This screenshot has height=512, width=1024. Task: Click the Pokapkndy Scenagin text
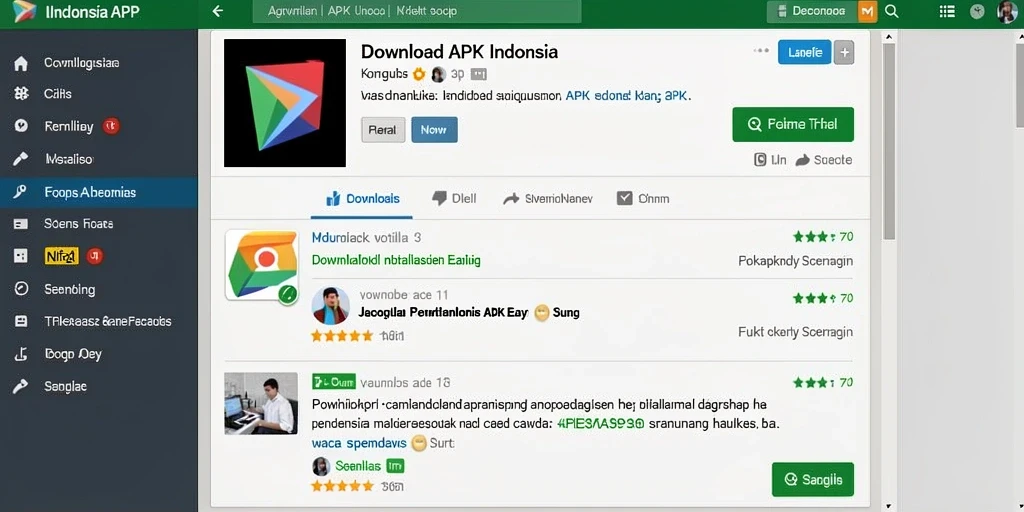[x=795, y=261]
